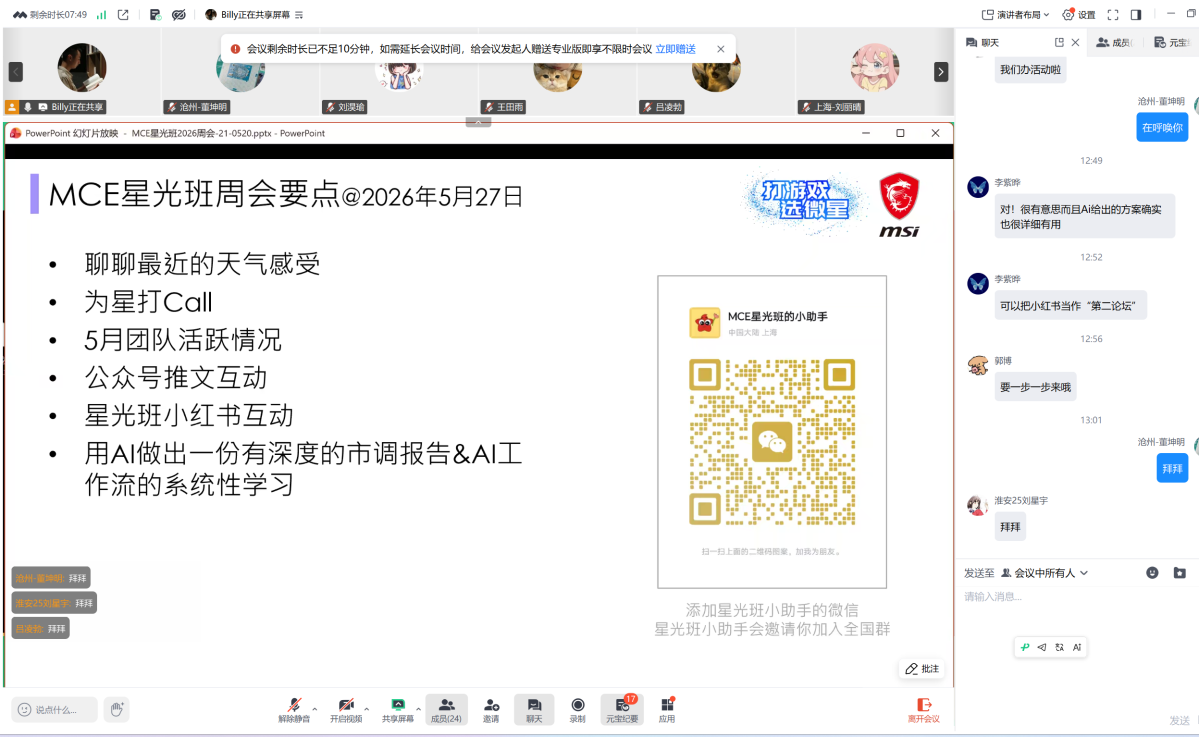Switch to the 聊天 tab
The height and width of the screenshot is (737, 1199).
(983, 42)
